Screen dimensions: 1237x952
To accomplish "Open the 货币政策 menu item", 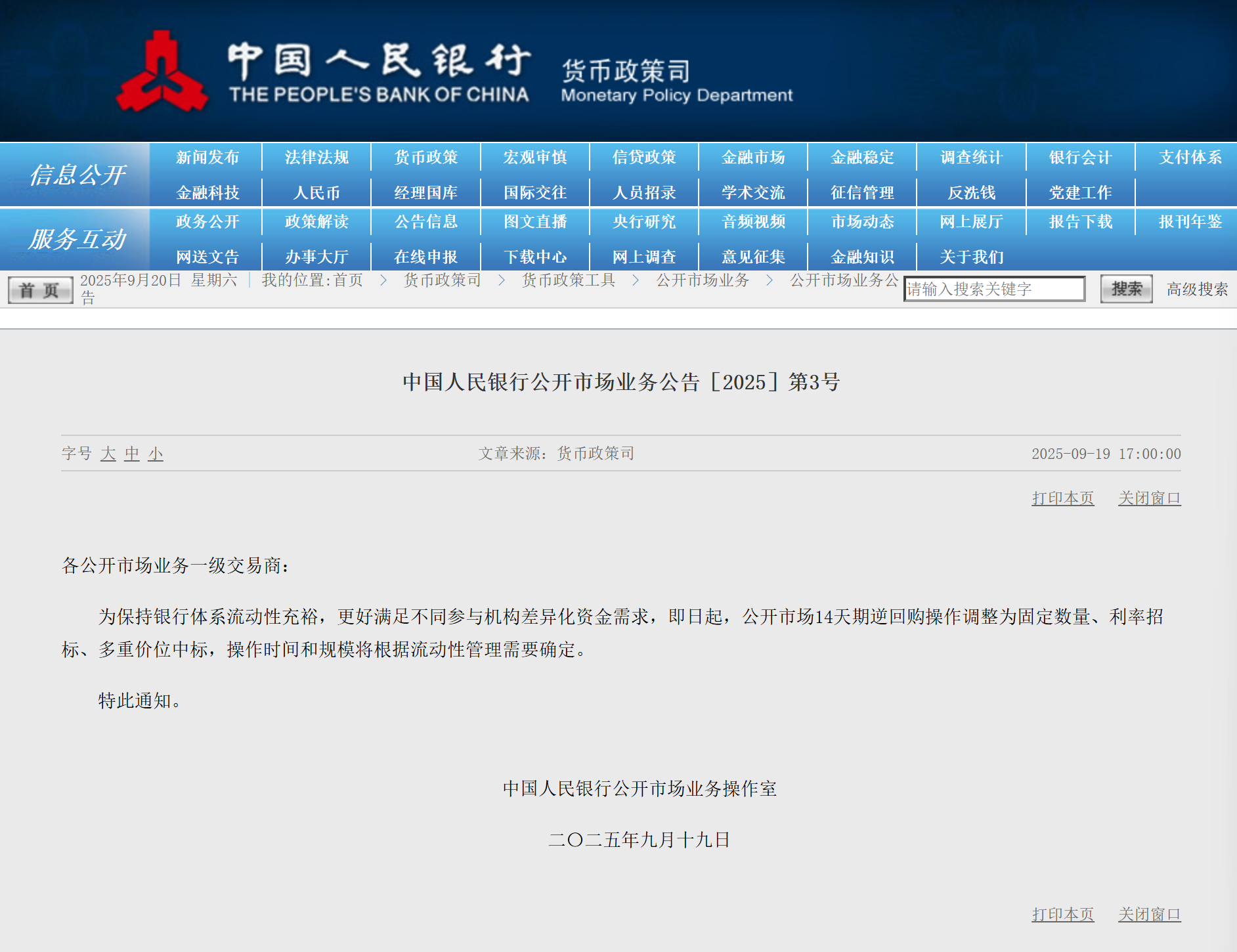I will click(425, 158).
